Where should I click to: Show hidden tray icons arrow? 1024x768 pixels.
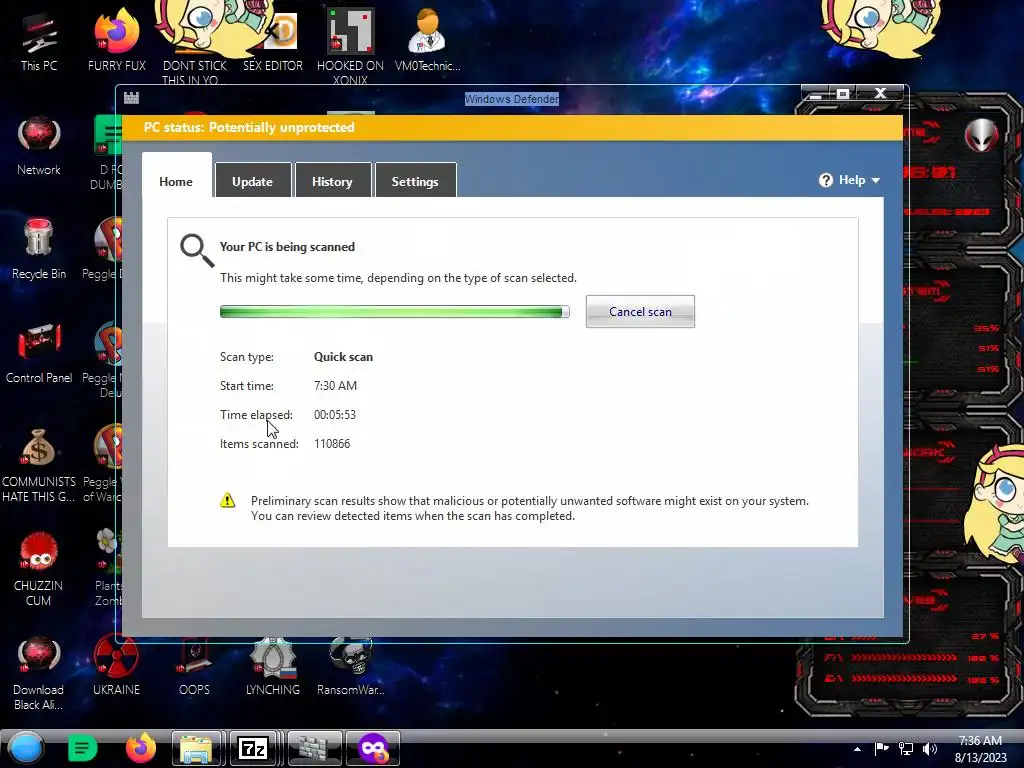click(857, 749)
